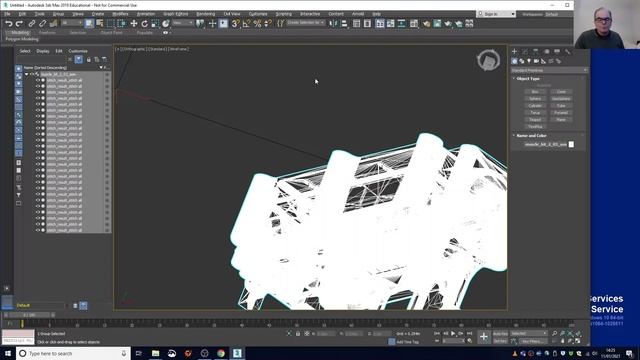The width and height of the screenshot is (640, 360).
Task: Open the Utilities tab in command panel
Action: 567,51
